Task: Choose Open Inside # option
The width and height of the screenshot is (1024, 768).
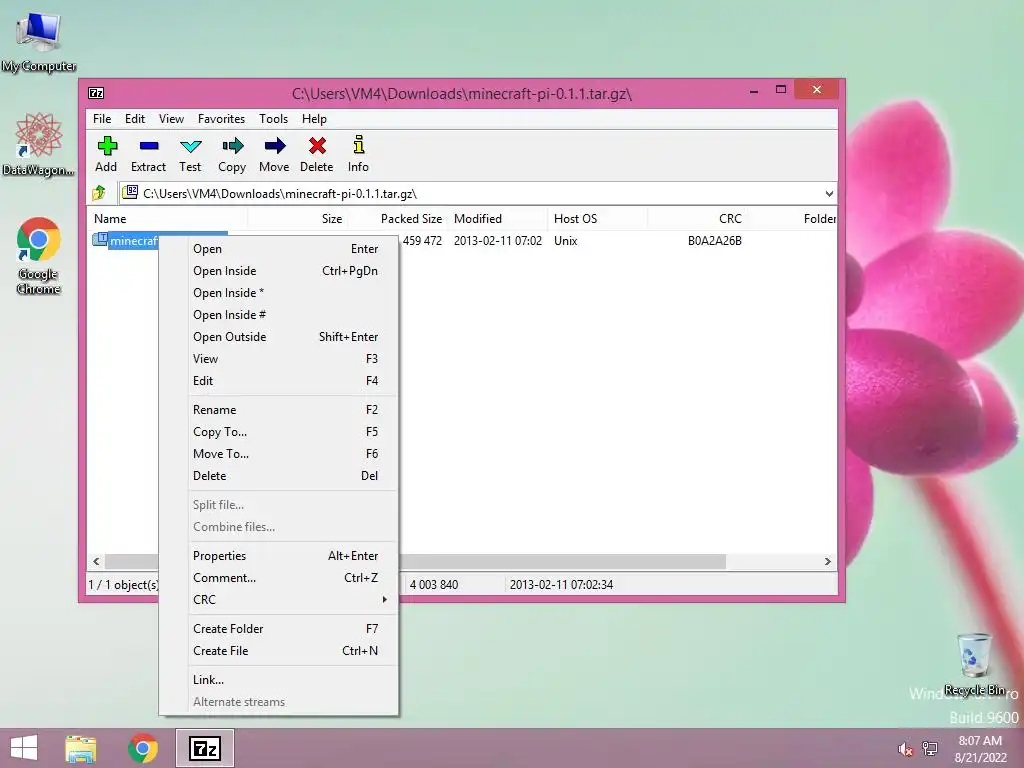Action: click(292, 315)
